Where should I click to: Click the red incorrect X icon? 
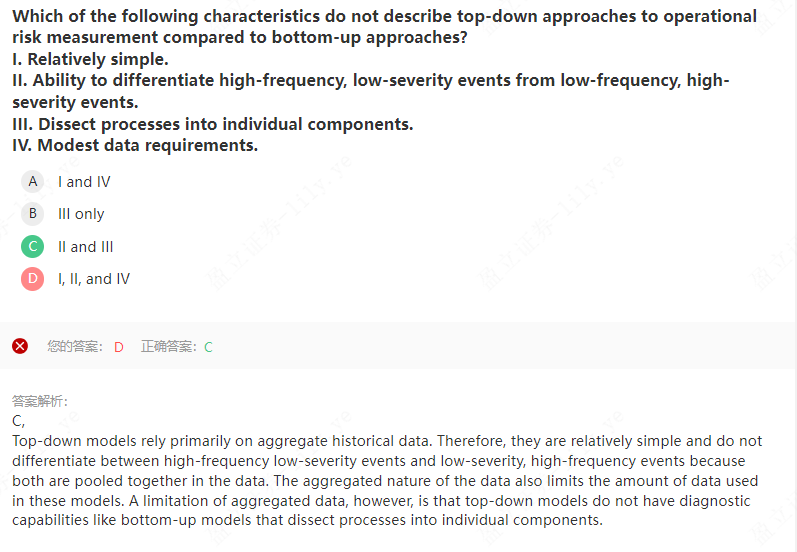point(20,346)
